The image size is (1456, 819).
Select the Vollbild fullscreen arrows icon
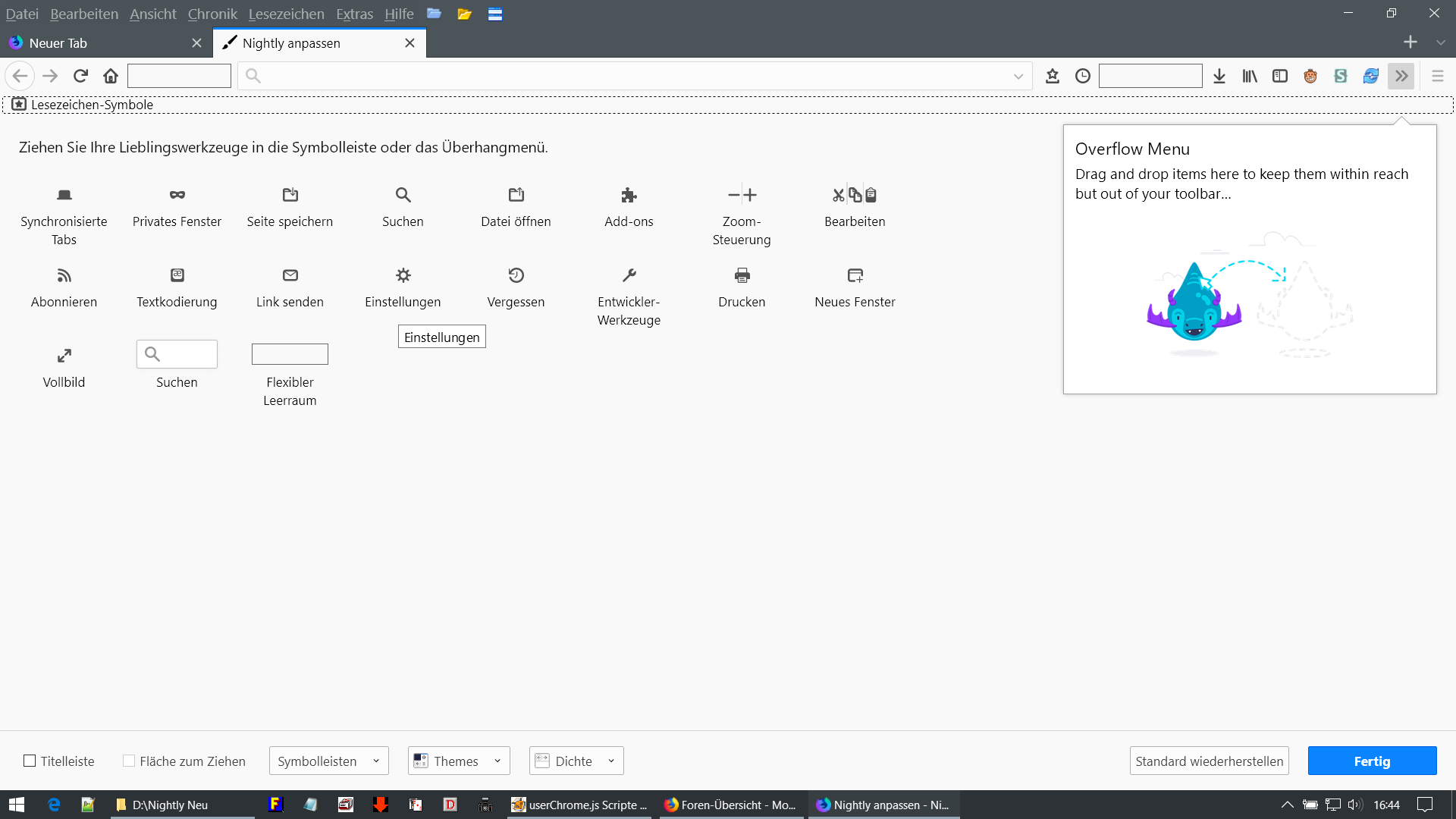(64, 356)
